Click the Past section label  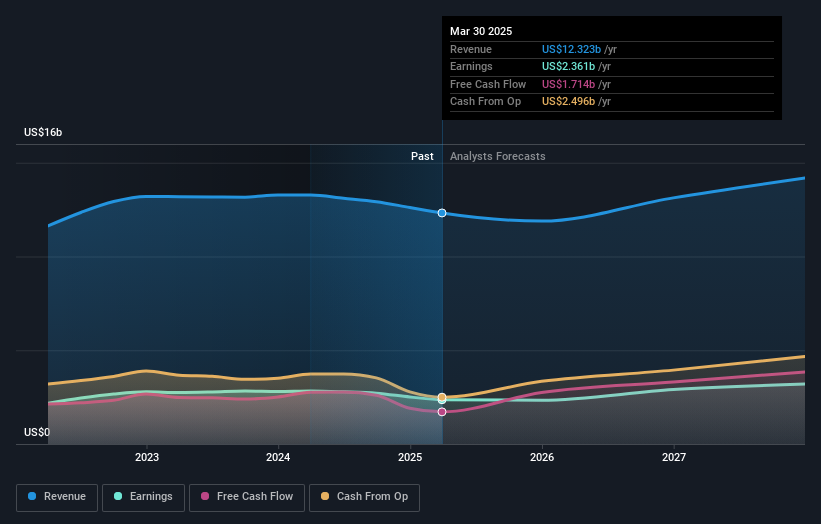(422, 157)
